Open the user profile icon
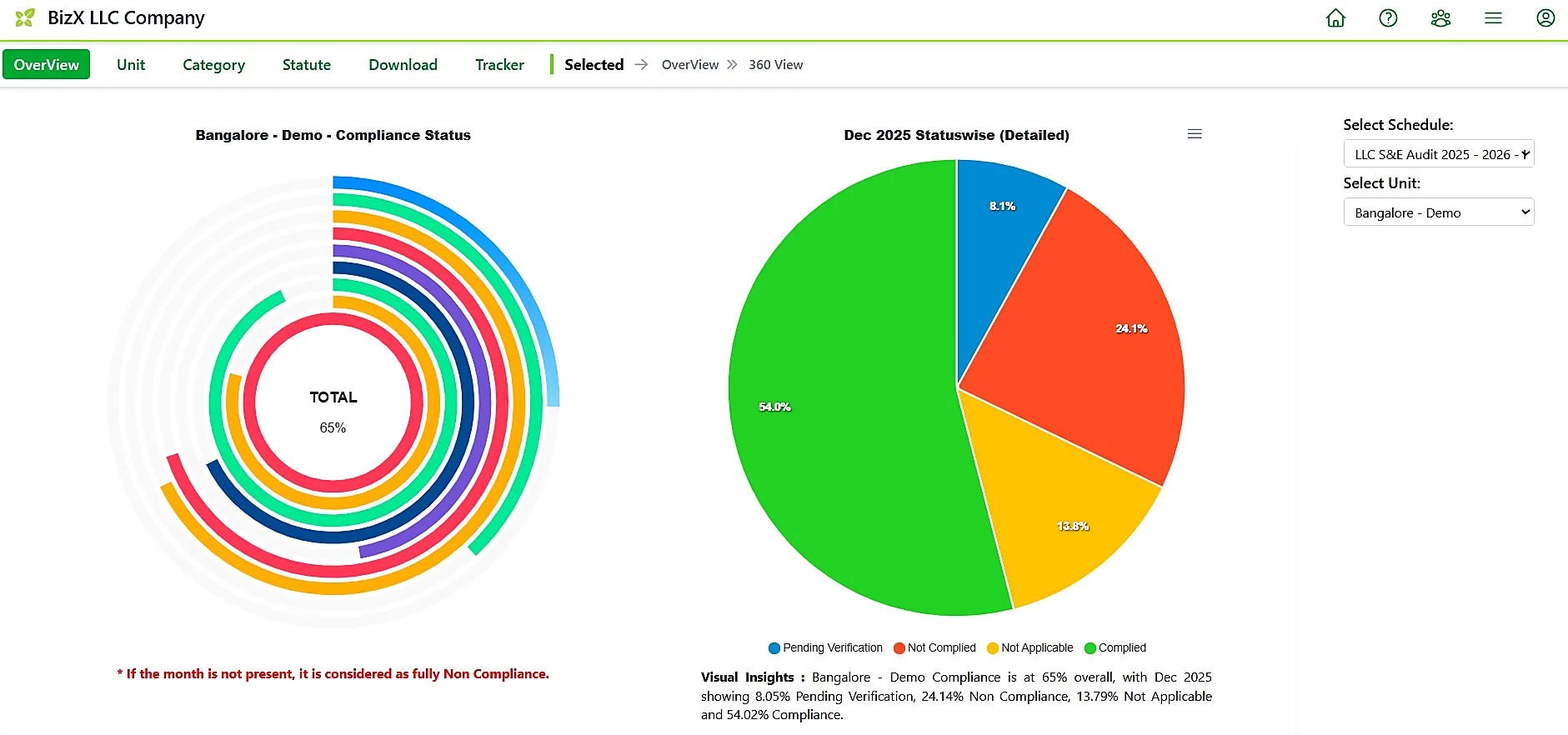1568x735 pixels. pyautogui.click(x=1545, y=17)
